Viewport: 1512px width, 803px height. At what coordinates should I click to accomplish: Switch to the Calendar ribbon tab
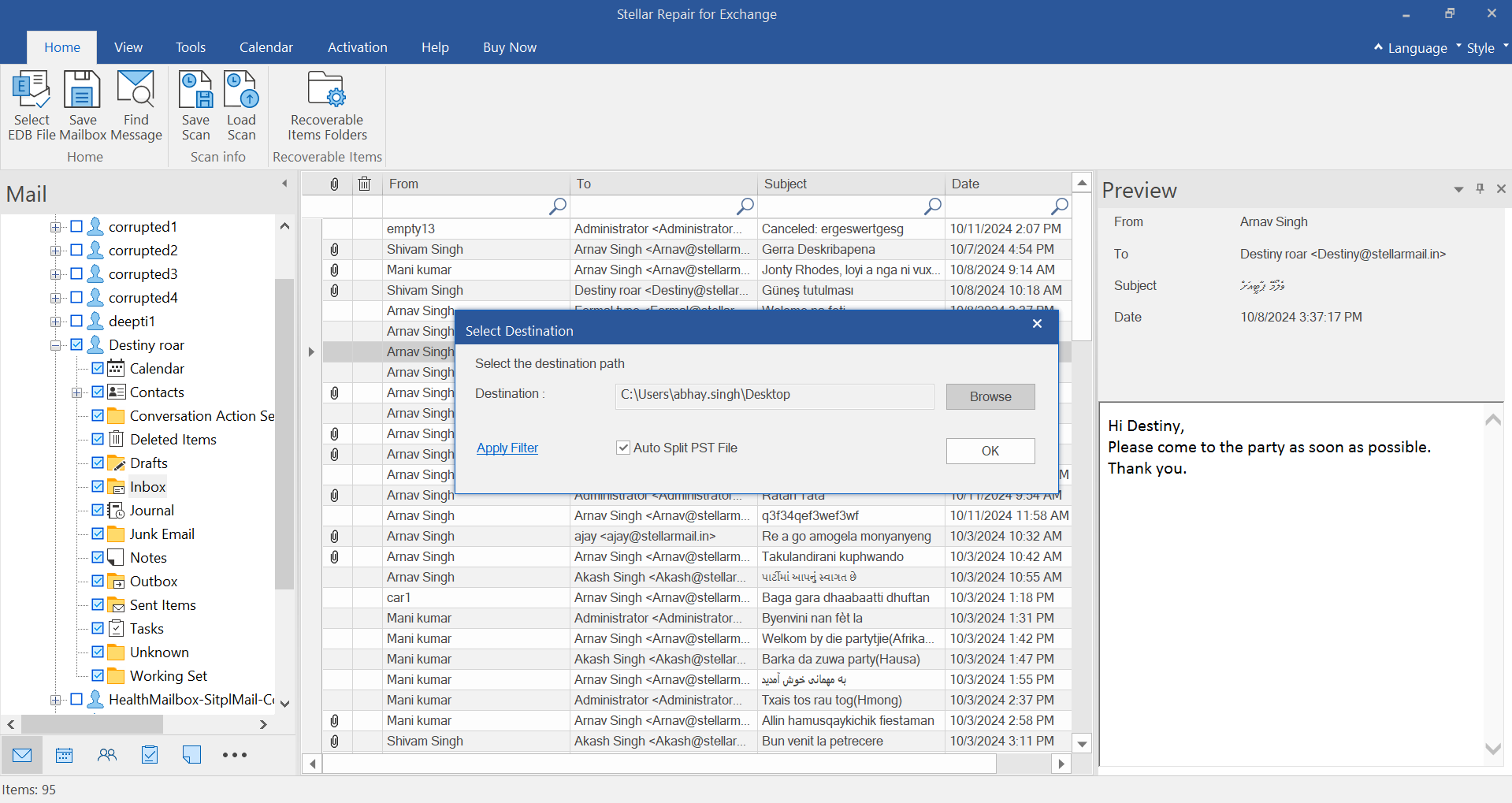click(x=266, y=47)
